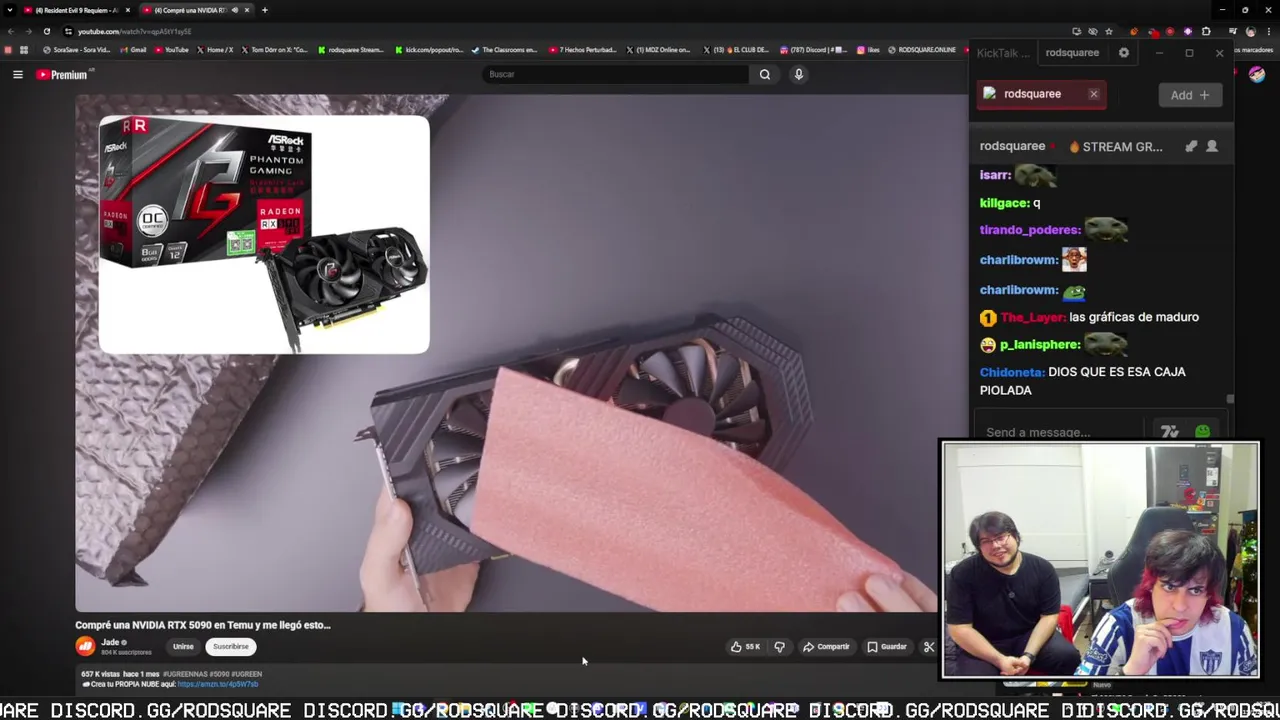
Task: Click the Add + button in KickTalk
Action: pos(1190,95)
